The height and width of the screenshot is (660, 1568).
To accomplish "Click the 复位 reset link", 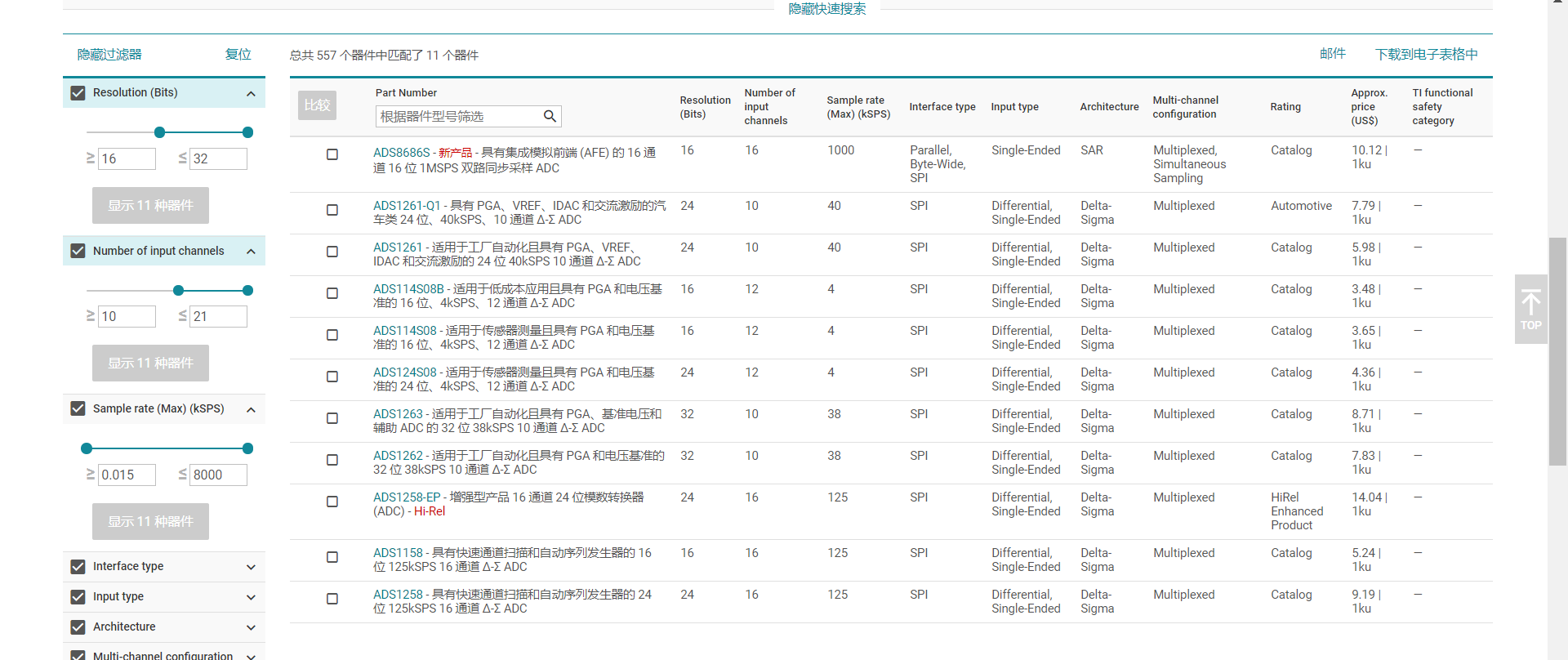I will (238, 55).
